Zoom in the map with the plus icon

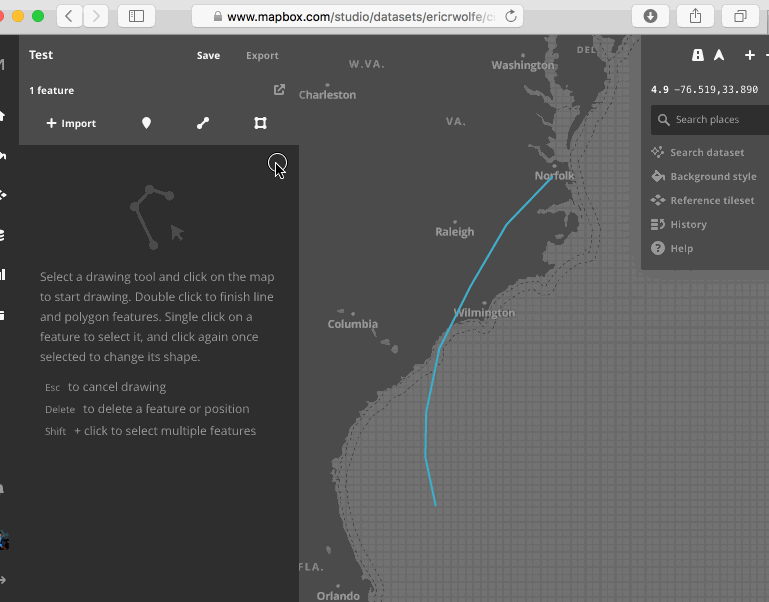(x=749, y=55)
